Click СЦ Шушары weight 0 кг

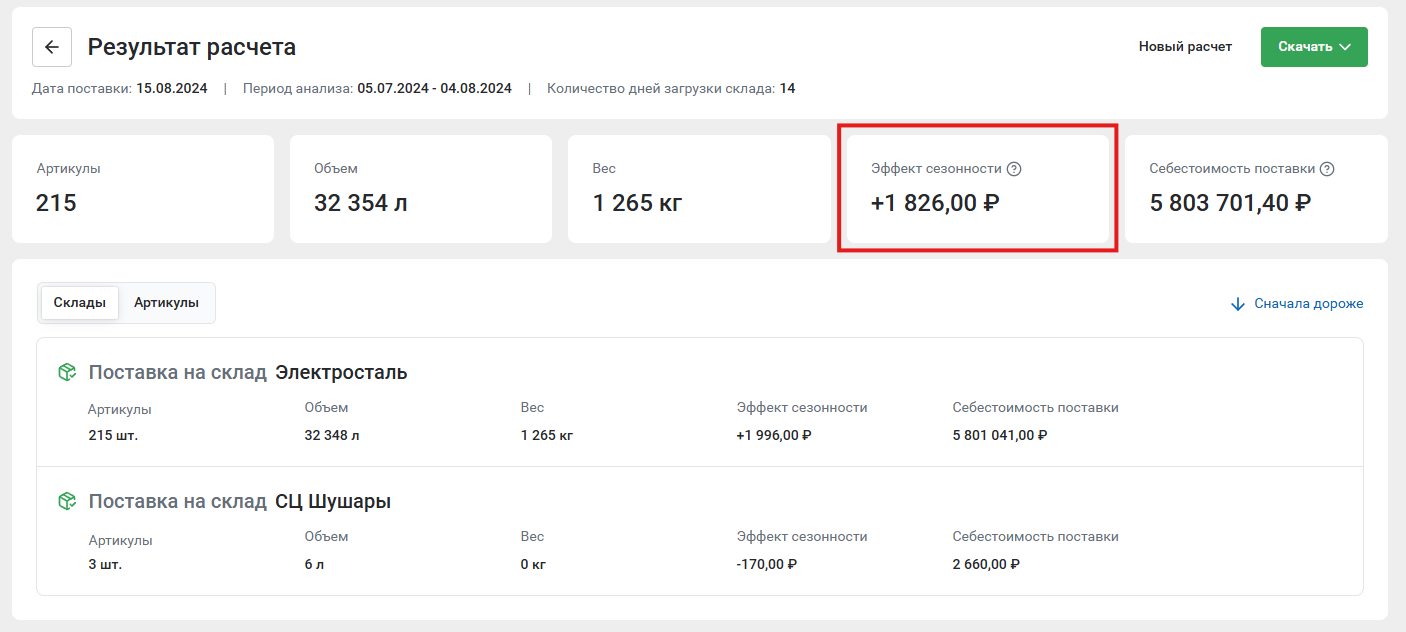click(533, 564)
